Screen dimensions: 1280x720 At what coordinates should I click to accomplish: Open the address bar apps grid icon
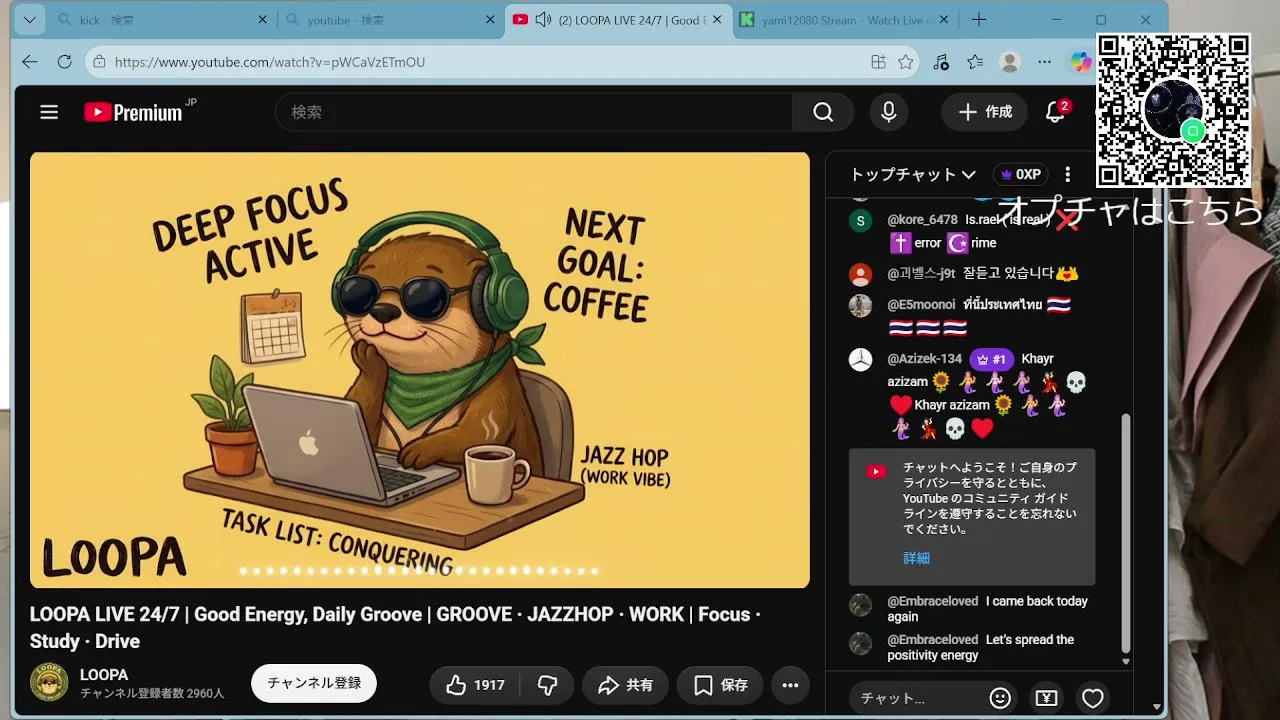878,62
